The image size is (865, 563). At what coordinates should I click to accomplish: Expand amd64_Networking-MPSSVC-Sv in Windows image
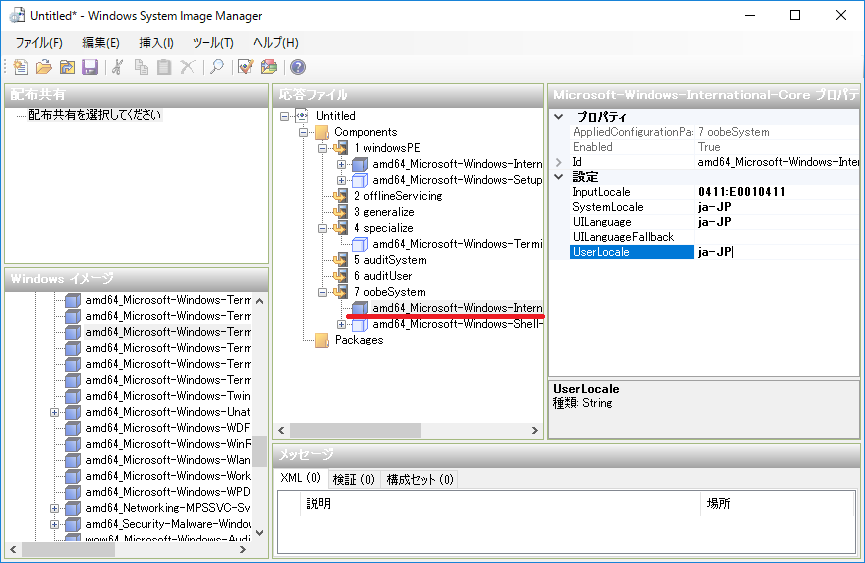[54, 508]
